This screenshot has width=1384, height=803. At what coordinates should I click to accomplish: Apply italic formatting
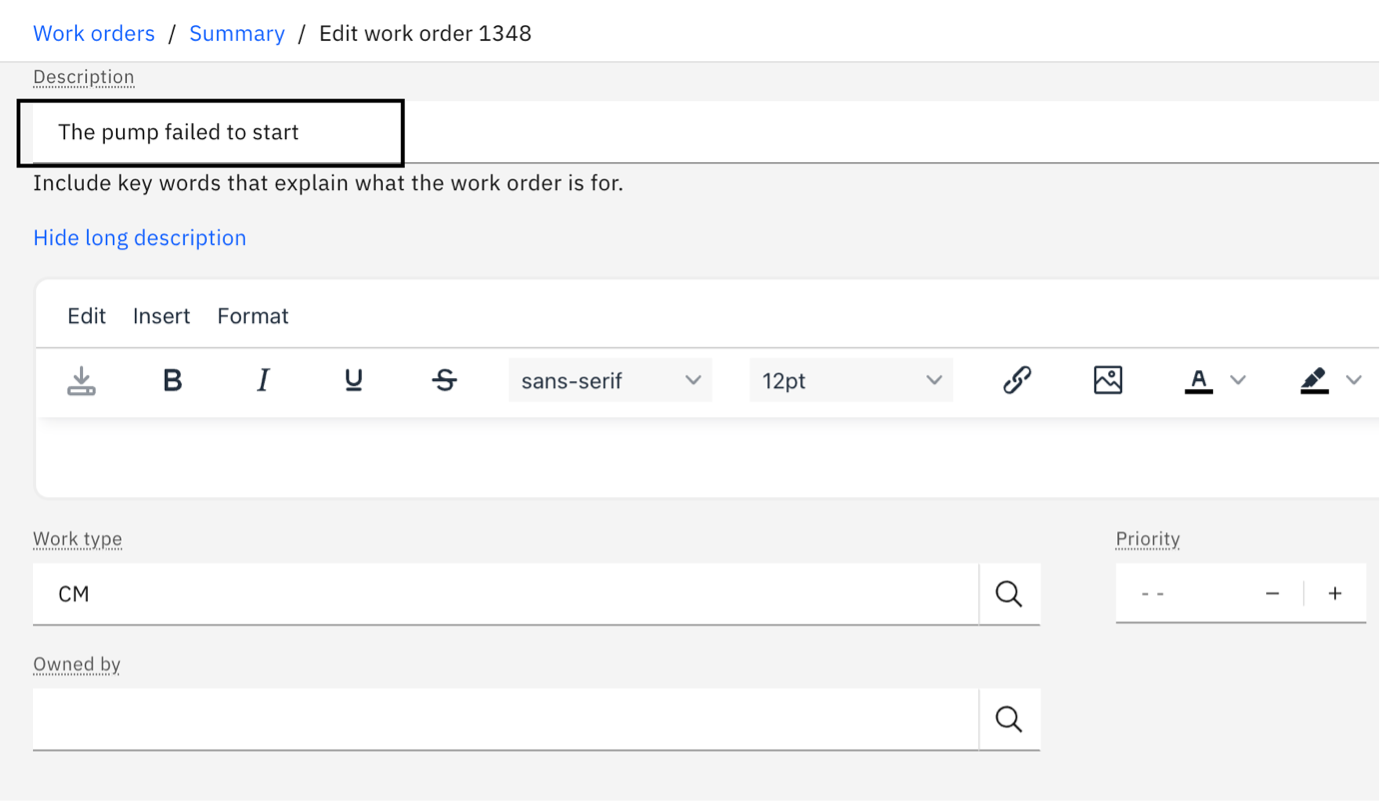262,380
